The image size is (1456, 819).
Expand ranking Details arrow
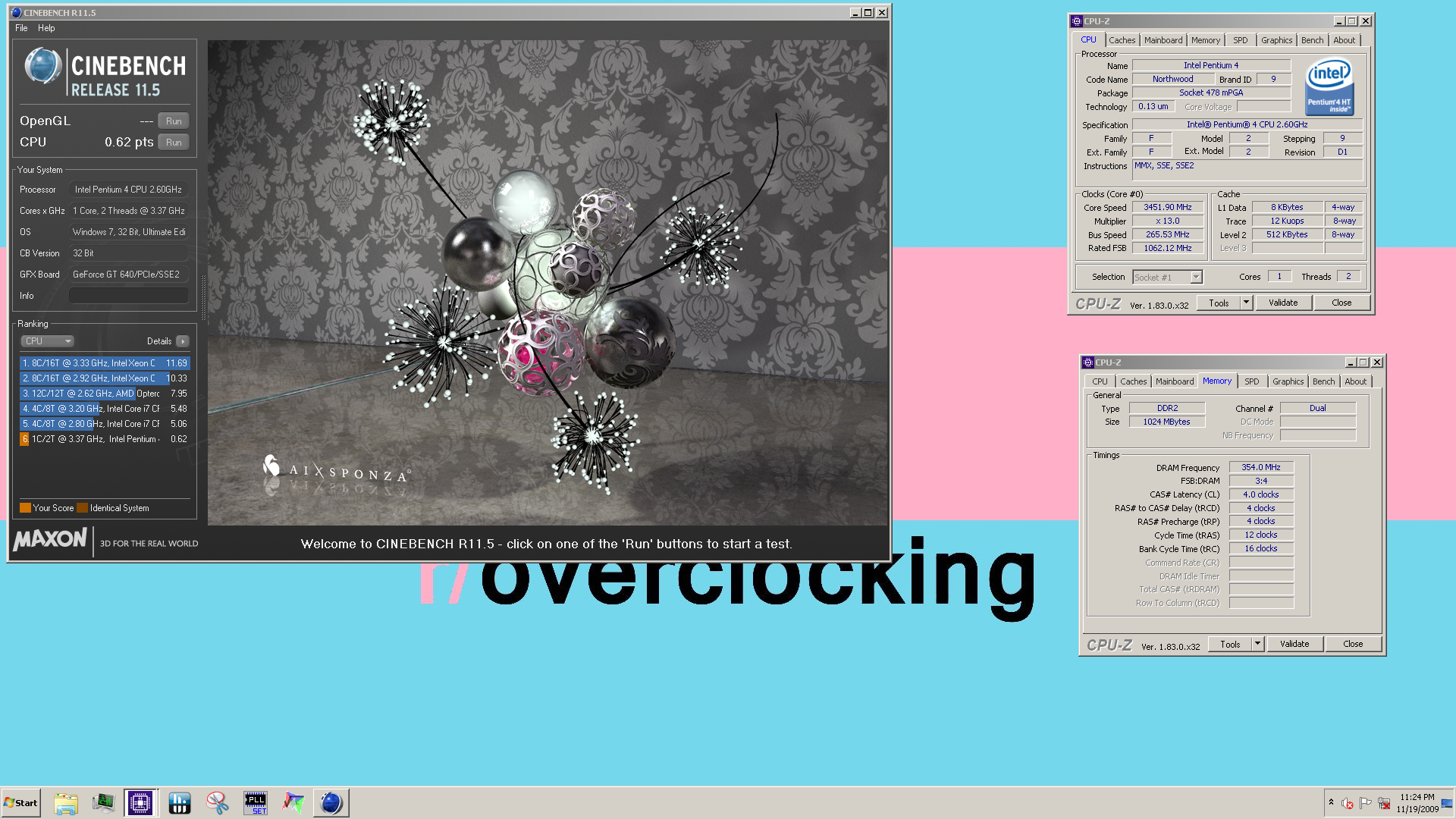coord(183,341)
